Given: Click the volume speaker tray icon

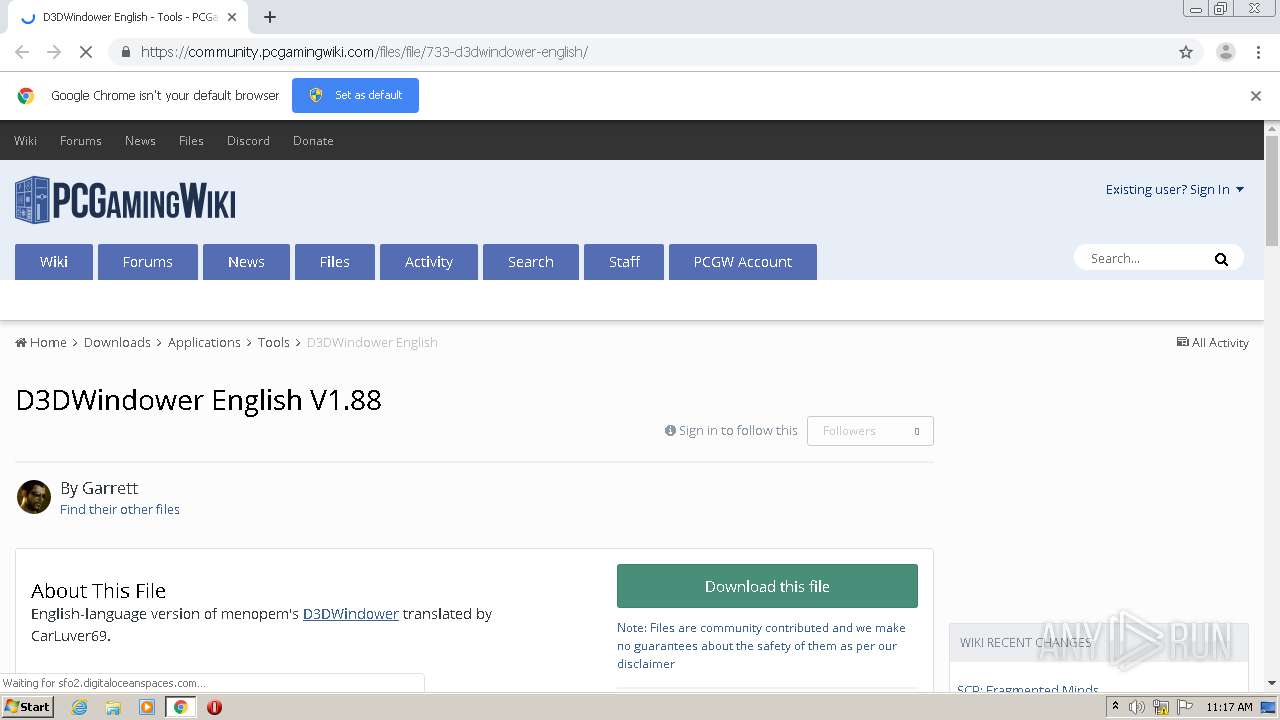Looking at the screenshot, I should point(1137,707).
